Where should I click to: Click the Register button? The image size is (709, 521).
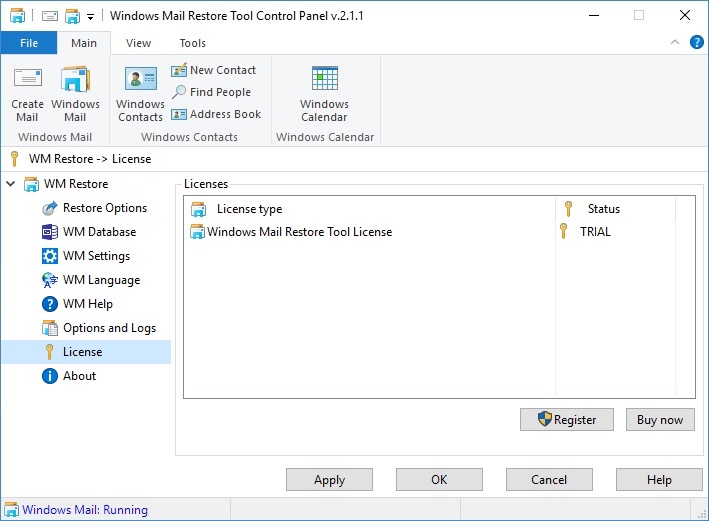click(567, 420)
